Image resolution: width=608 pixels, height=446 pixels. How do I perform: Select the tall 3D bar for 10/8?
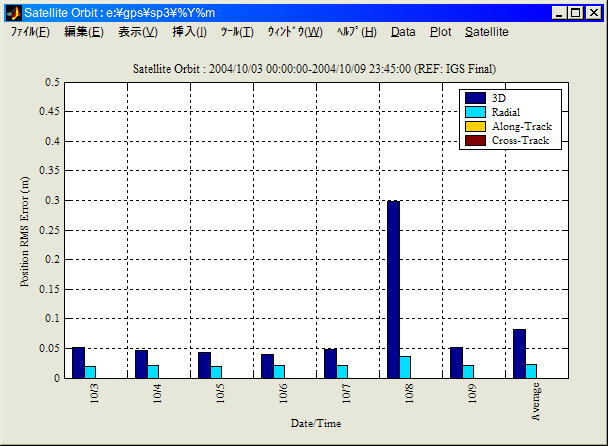(x=393, y=288)
